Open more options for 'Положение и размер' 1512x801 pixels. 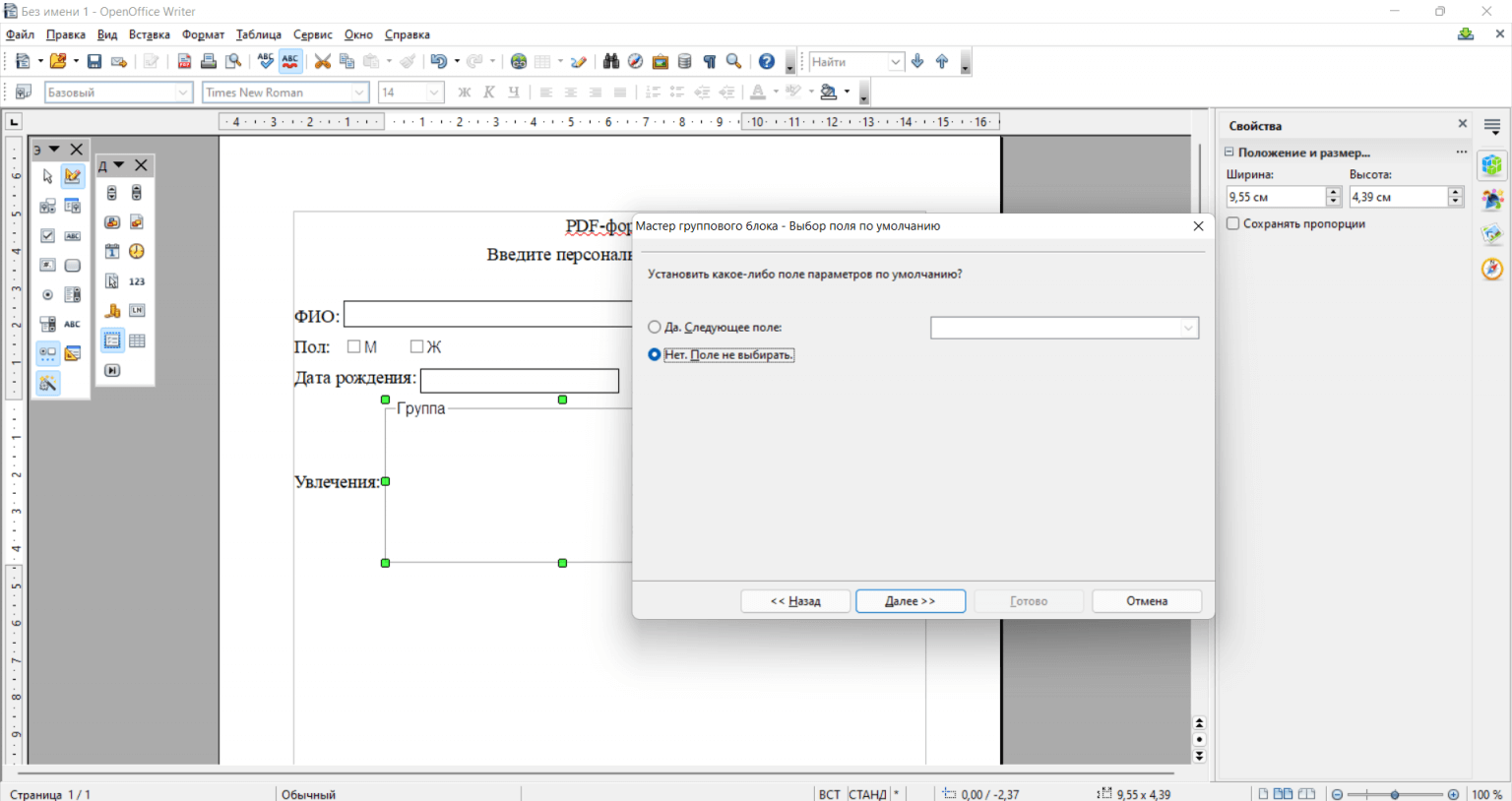[x=1462, y=153]
